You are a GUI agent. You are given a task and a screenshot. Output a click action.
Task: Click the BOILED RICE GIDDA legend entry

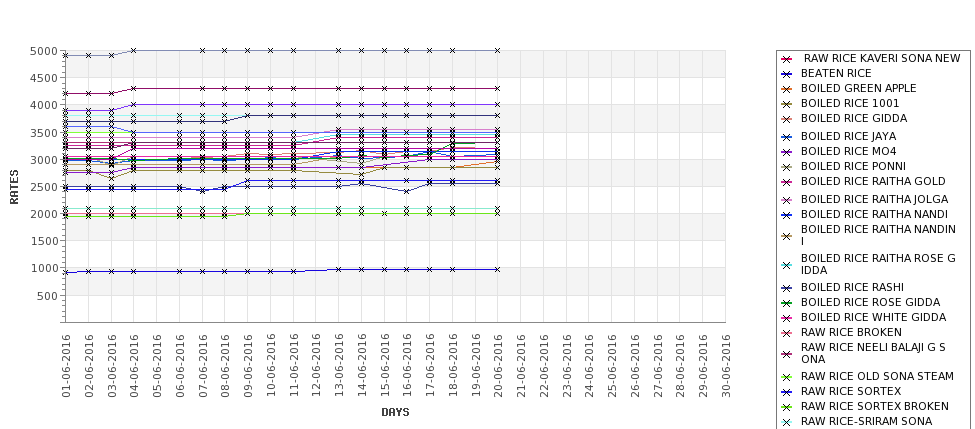point(854,118)
